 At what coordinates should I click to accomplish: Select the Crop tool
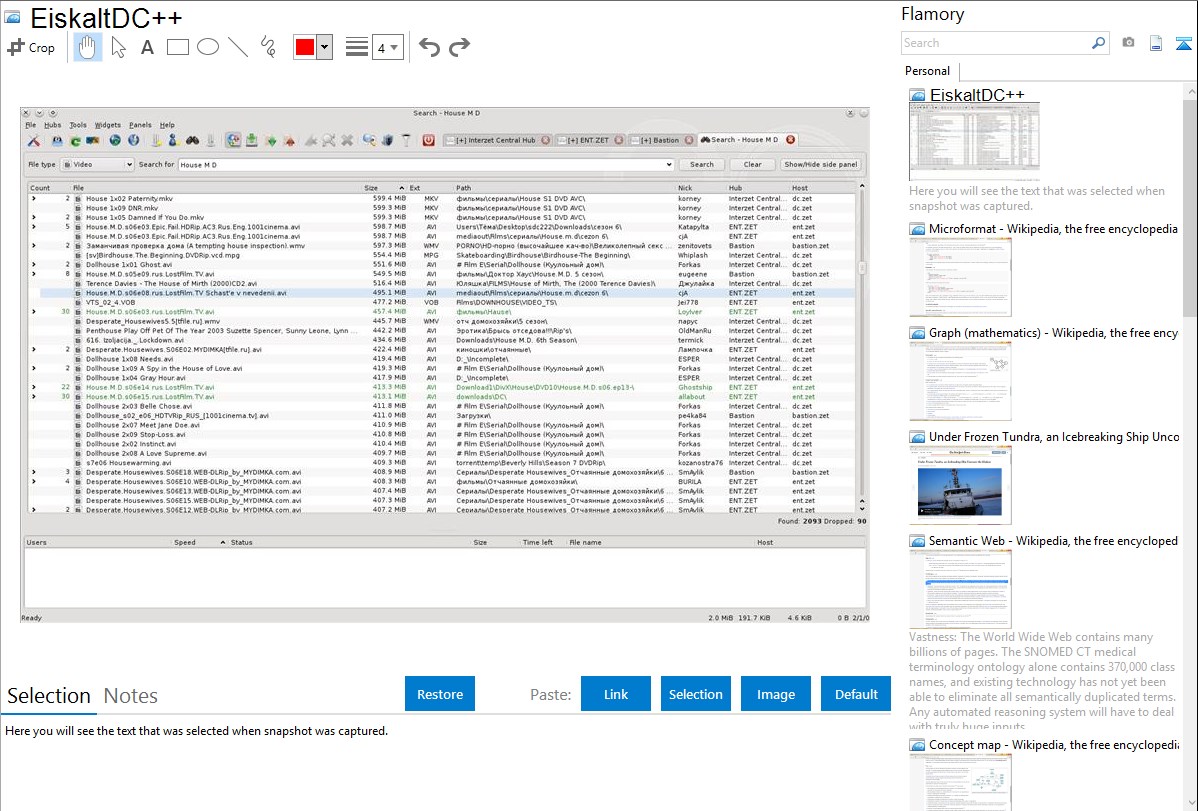point(31,47)
